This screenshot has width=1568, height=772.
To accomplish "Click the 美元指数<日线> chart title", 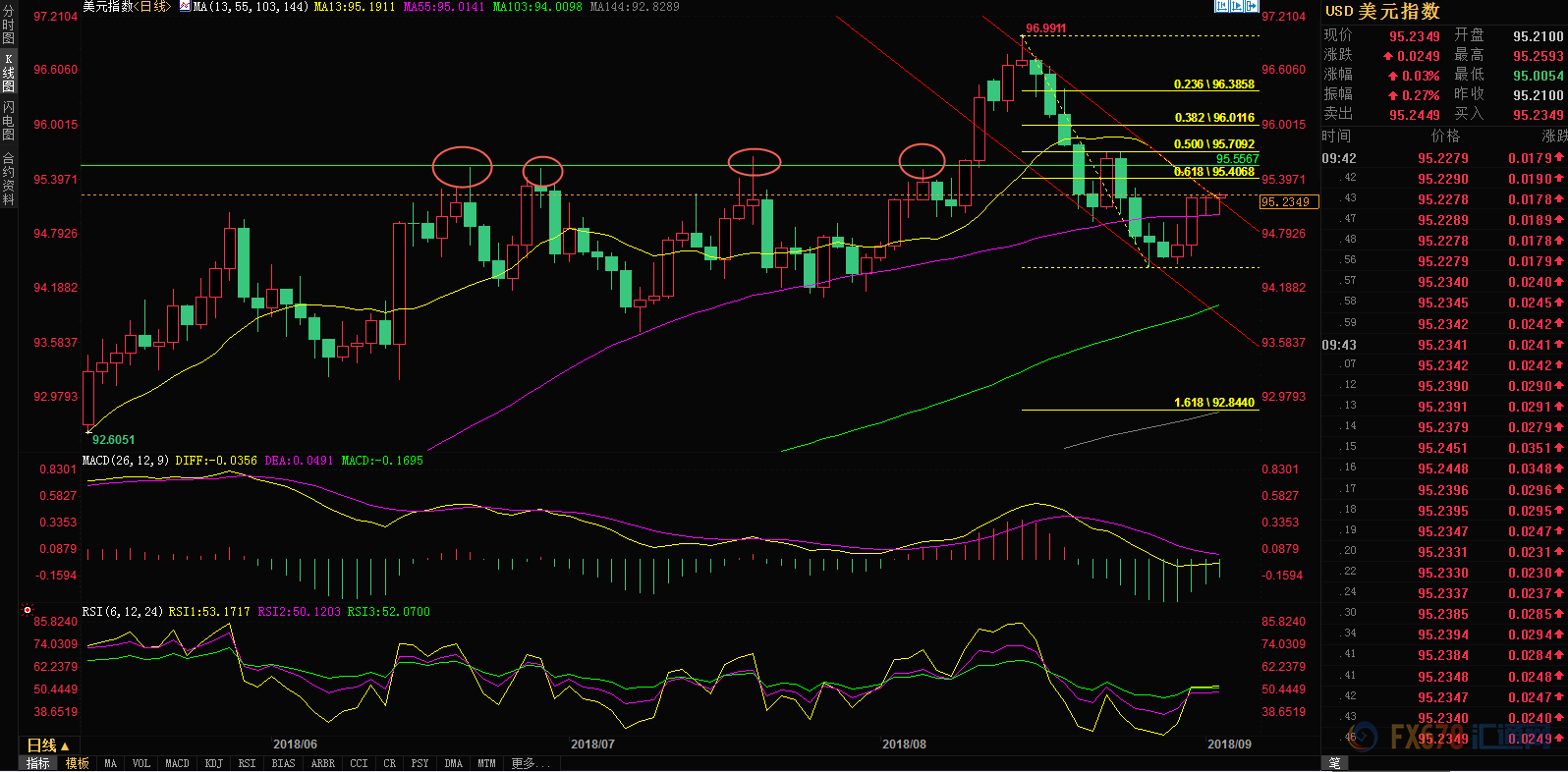I will [x=126, y=6].
